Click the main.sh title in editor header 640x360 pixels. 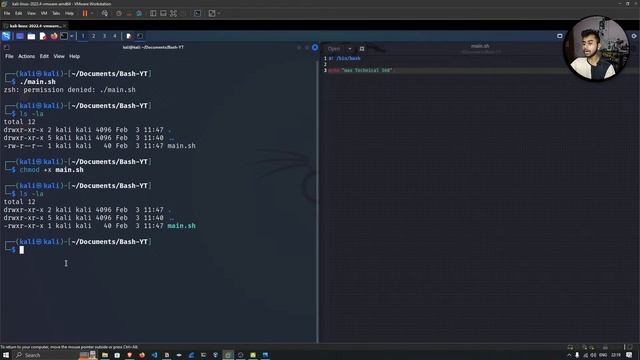(x=480, y=46)
